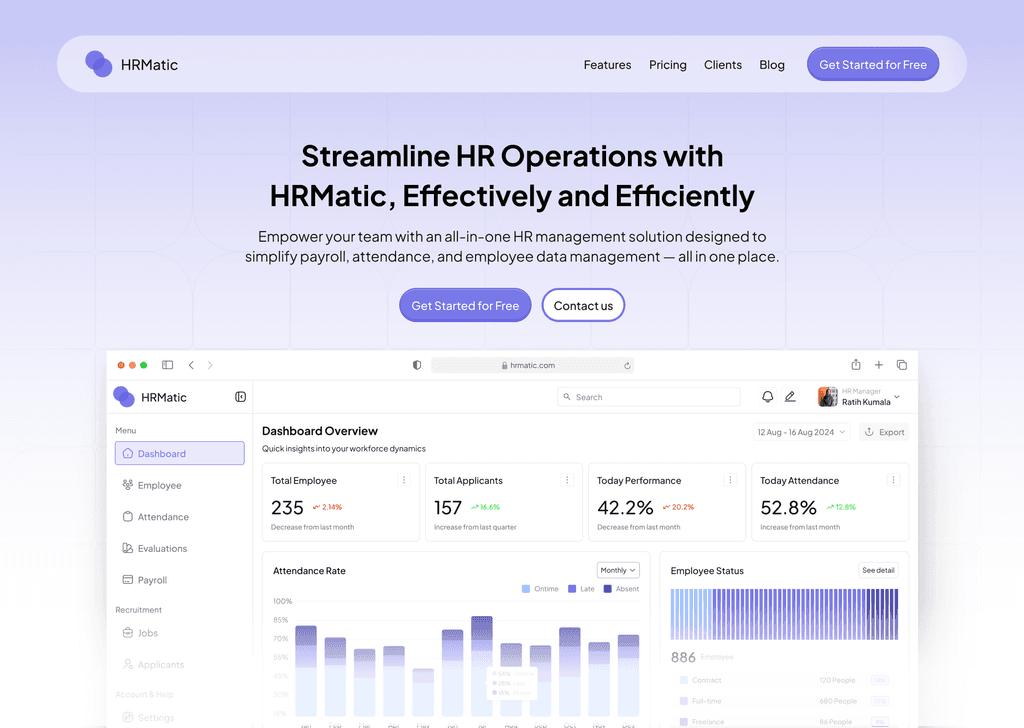Open the Total Applicants card options menu
The width and height of the screenshot is (1024, 728).
coord(567,480)
